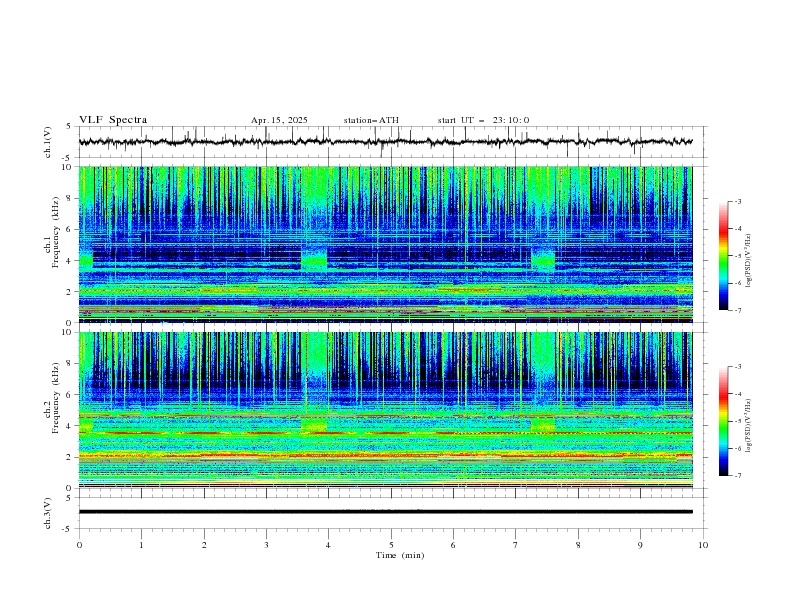Click the "8" kHz tick on ch.1 spectrogram
Image resolution: width=792 pixels, height=612 pixels.
[x=69, y=198]
